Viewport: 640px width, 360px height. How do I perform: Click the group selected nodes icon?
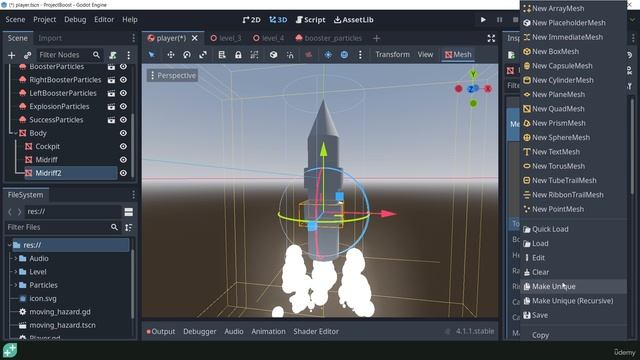click(254, 55)
